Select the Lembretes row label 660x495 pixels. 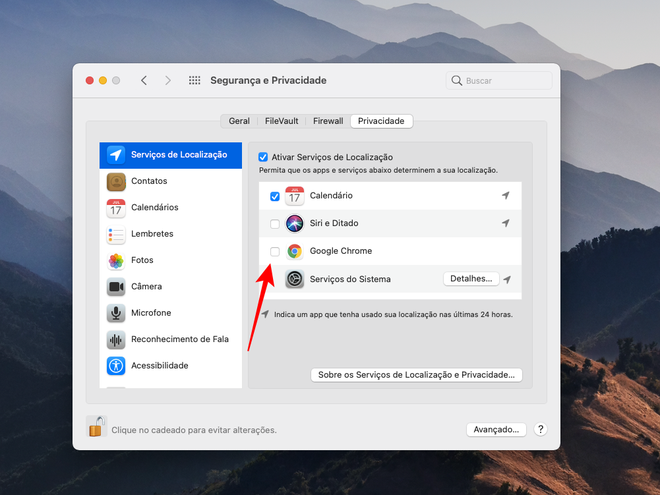click(152, 234)
